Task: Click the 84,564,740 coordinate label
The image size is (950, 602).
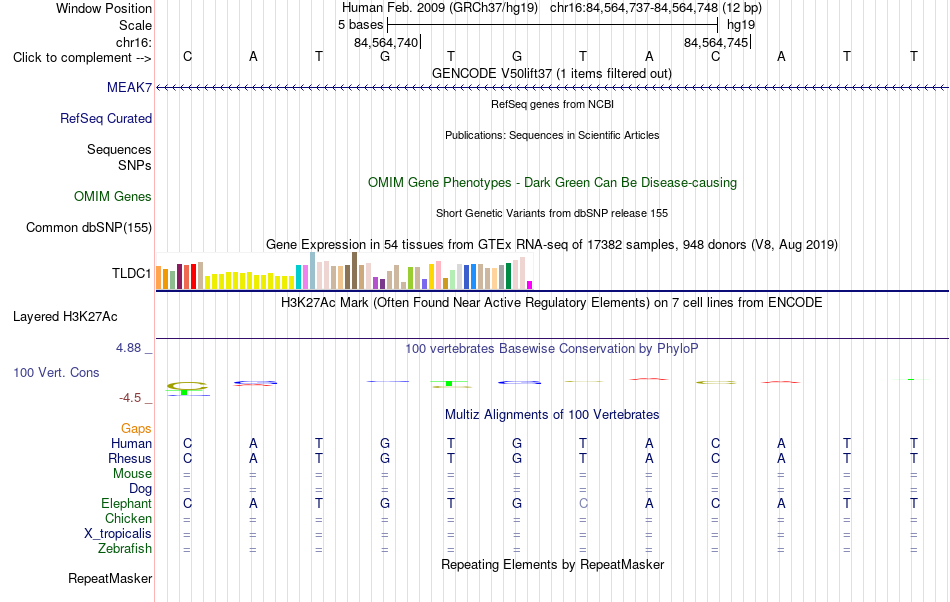Action: 386,42
